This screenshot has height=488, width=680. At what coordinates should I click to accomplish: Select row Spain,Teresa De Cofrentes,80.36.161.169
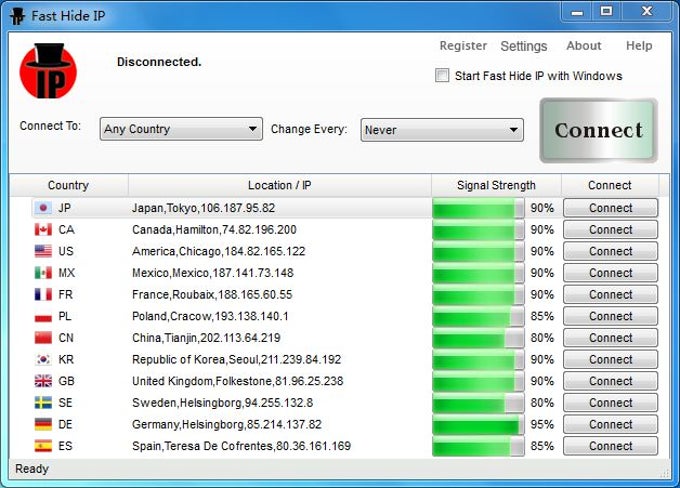242,446
